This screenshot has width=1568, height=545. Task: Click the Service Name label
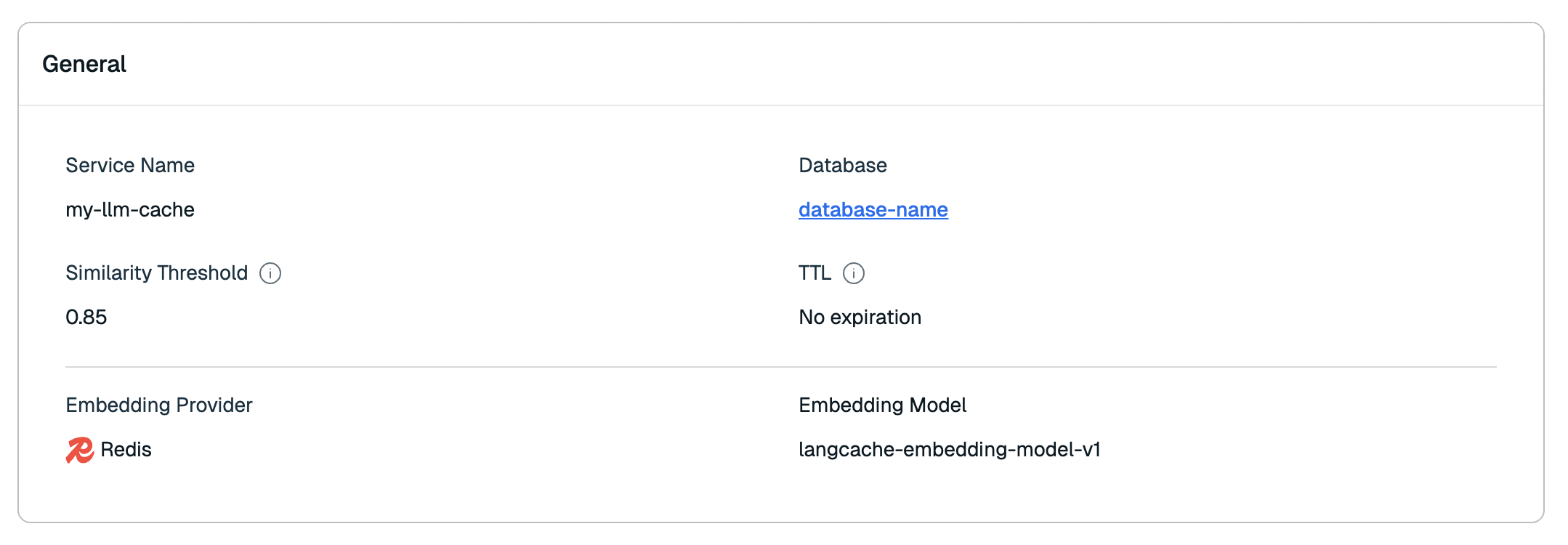130,166
